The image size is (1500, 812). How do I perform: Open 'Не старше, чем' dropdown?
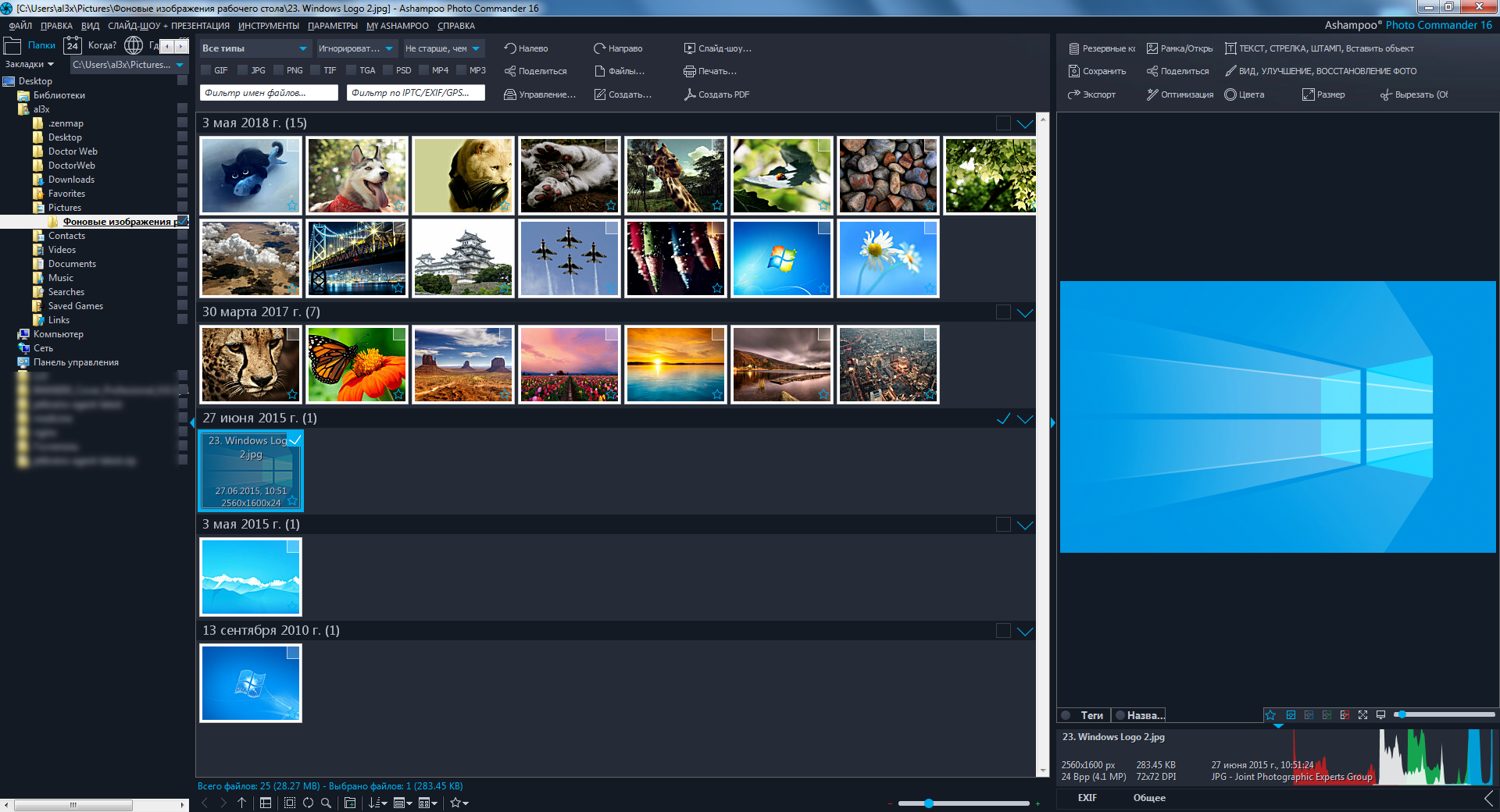click(444, 48)
